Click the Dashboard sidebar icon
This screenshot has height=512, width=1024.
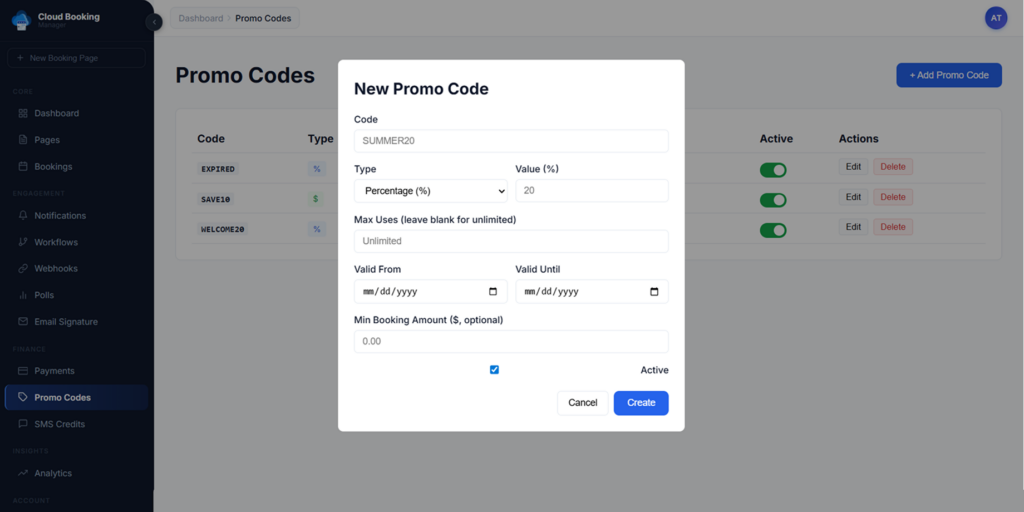click(23, 113)
